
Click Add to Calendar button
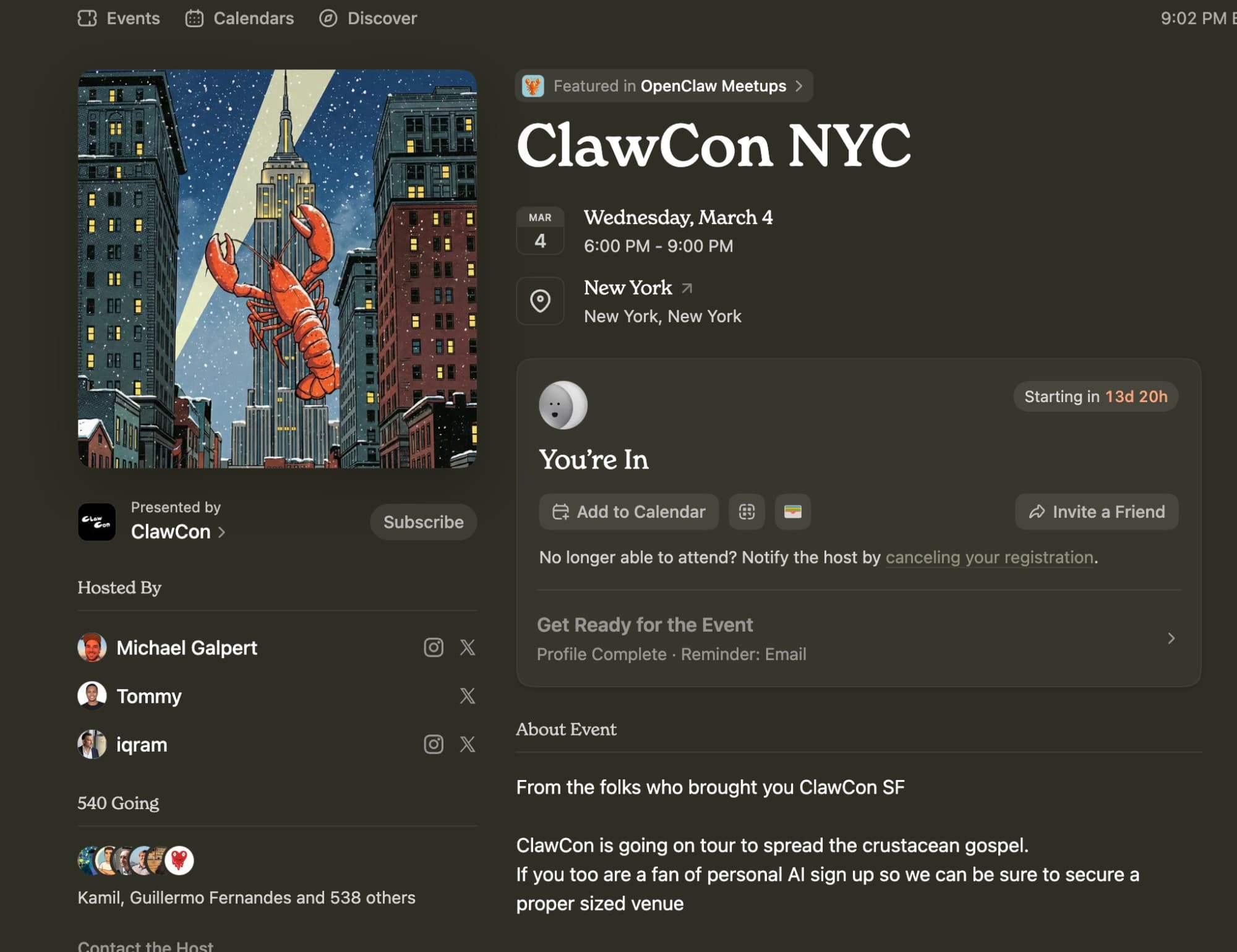(x=628, y=512)
